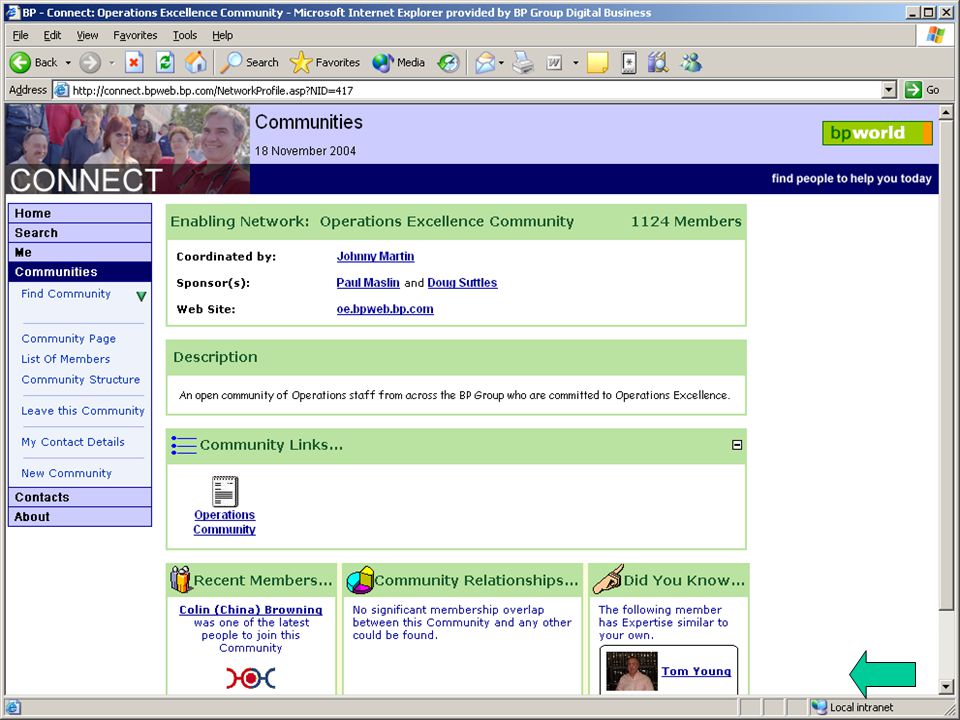Click the red and blue network logo

[250, 678]
